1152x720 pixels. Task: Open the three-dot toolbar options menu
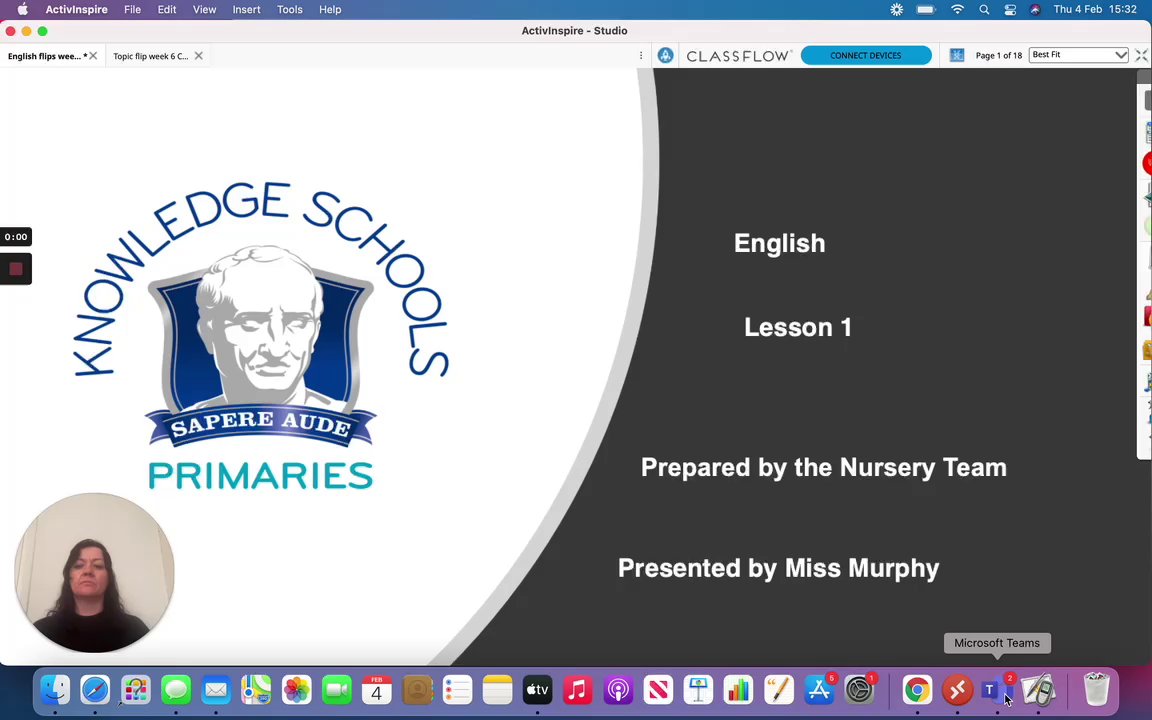(641, 55)
